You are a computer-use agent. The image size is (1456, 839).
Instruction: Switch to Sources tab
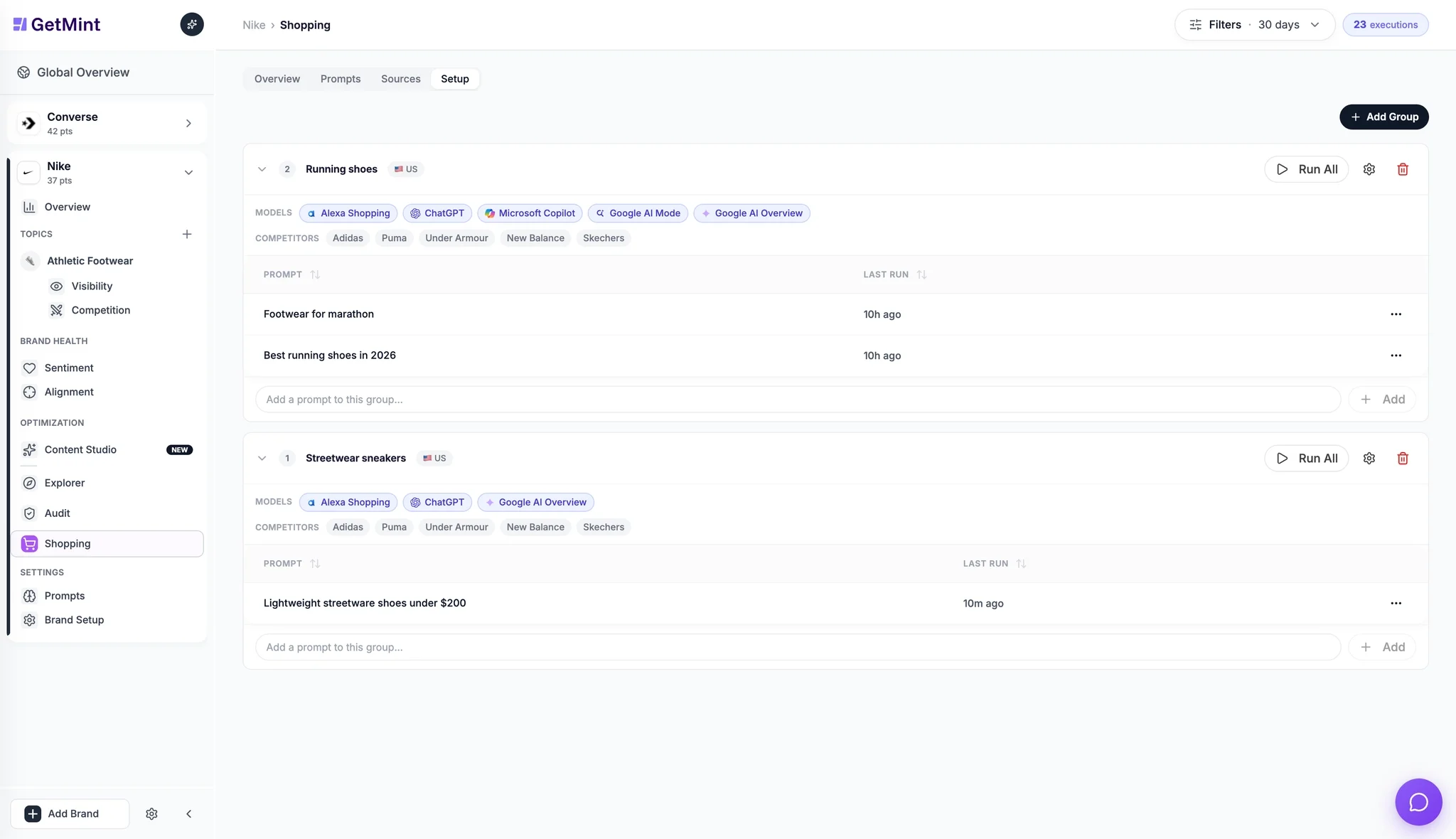[x=401, y=79]
